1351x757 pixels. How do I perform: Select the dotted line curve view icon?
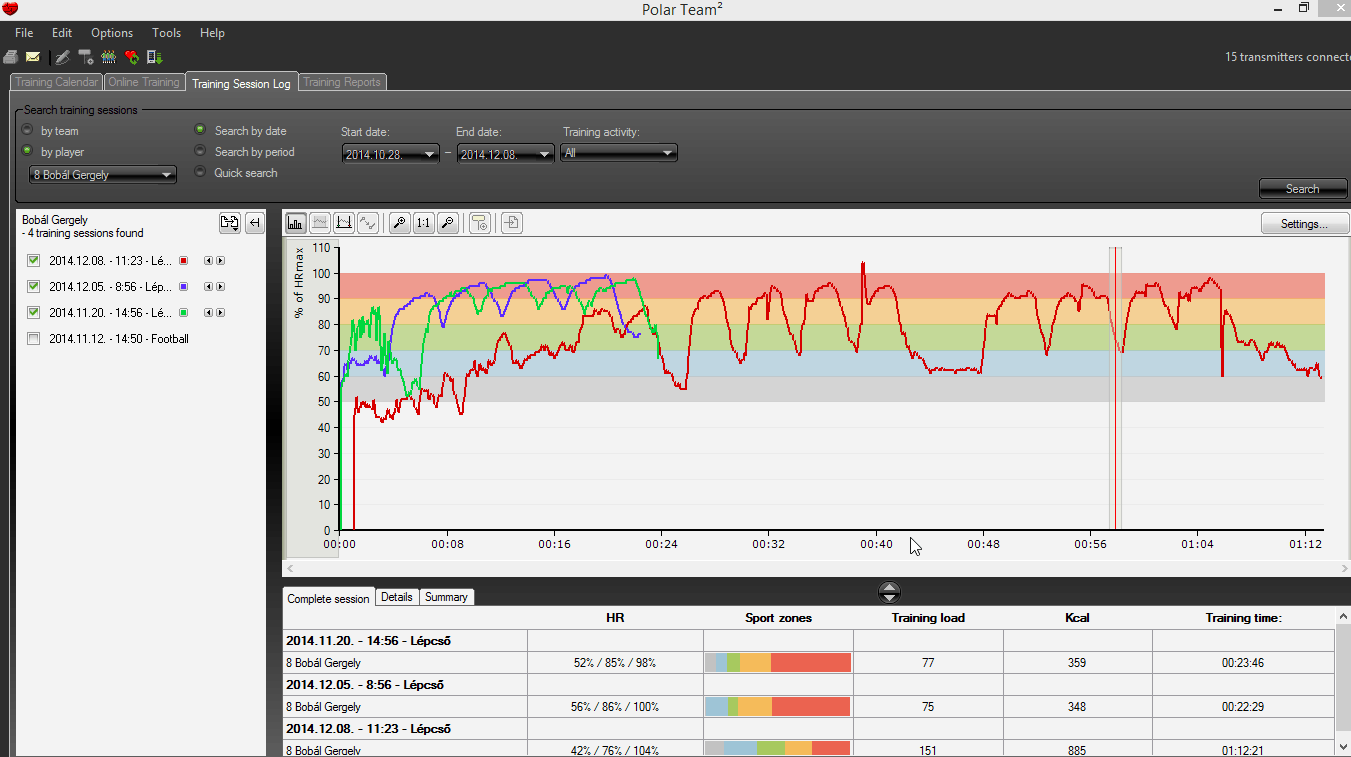click(368, 223)
